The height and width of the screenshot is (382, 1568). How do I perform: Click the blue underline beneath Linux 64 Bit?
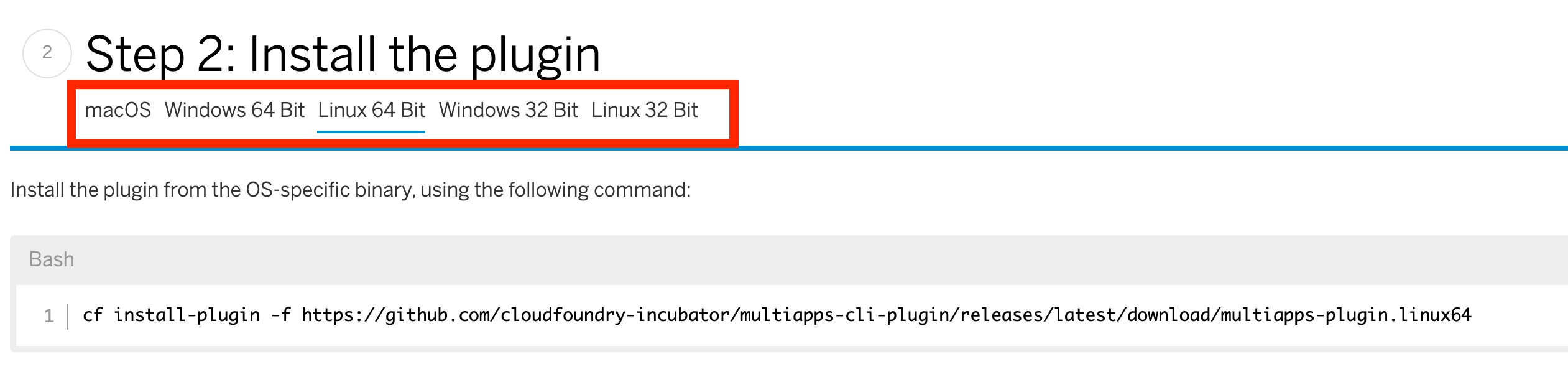coord(371,131)
